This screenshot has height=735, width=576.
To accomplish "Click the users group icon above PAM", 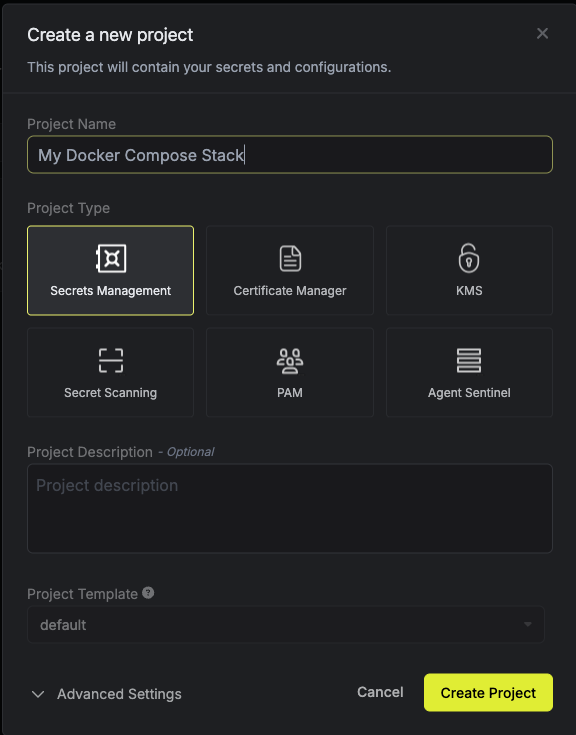I will (290, 361).
